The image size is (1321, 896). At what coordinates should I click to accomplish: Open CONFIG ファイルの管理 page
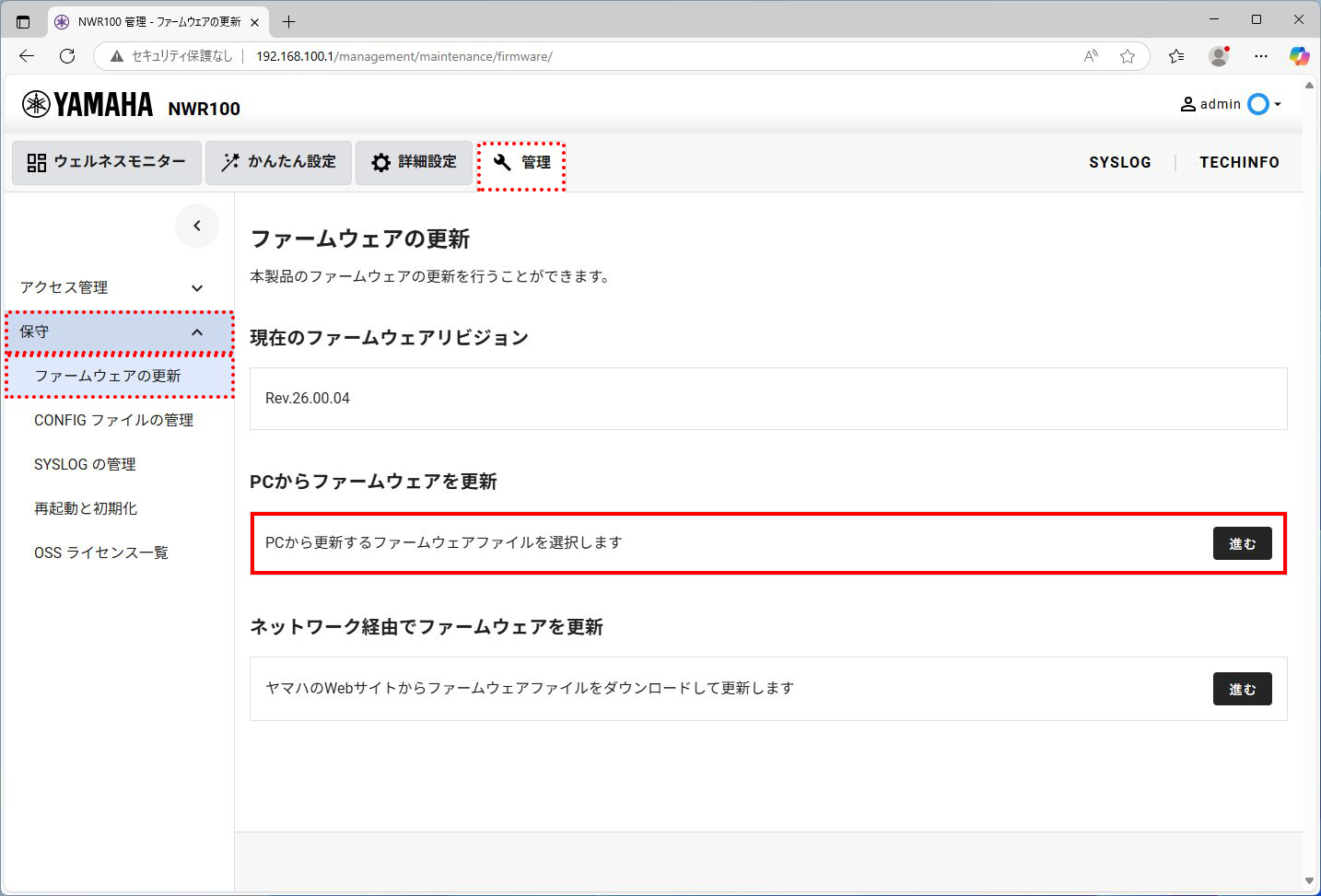point(113,420)
